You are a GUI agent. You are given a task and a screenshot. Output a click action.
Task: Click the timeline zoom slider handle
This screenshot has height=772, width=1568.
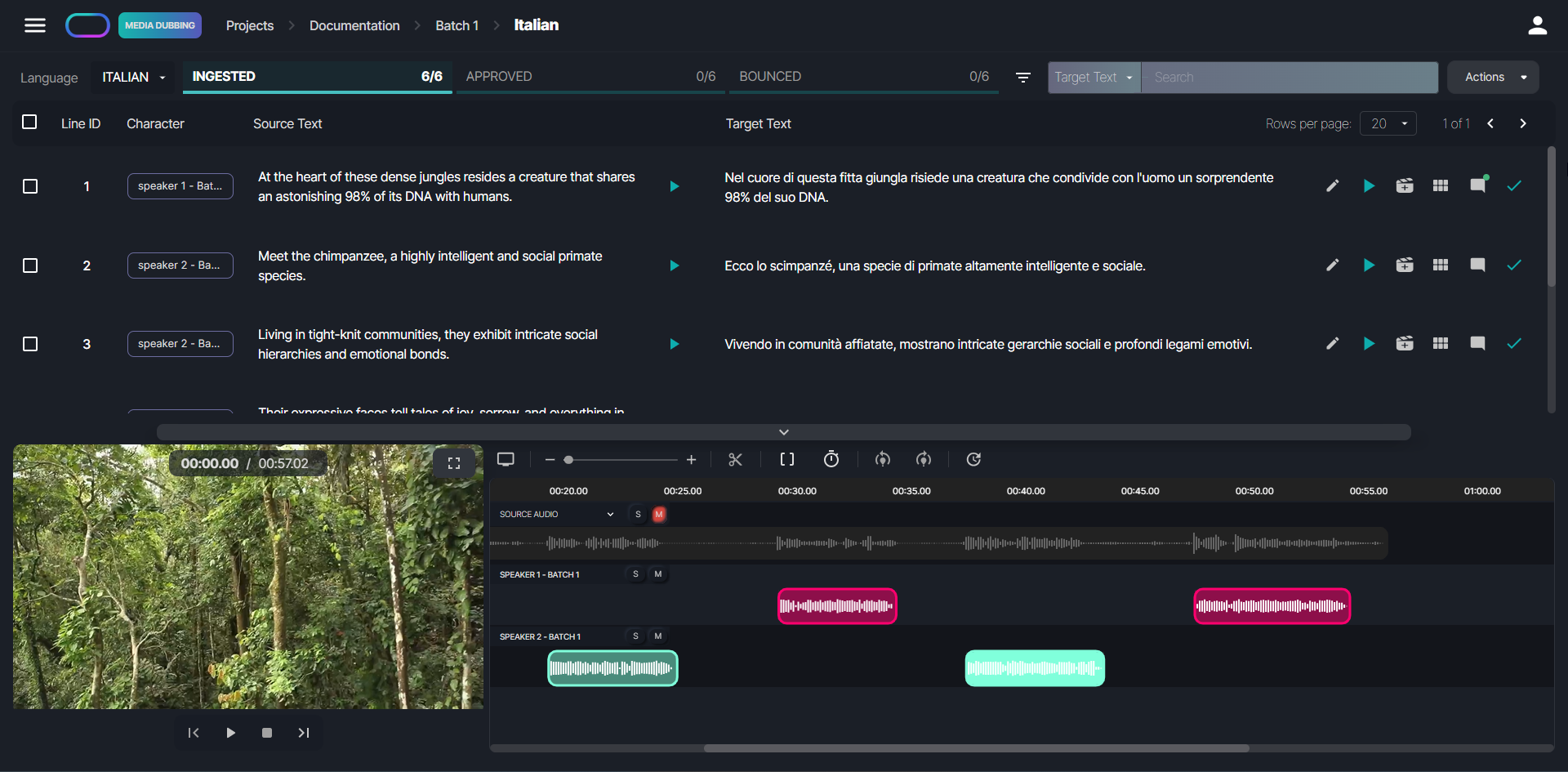point(568,460)
